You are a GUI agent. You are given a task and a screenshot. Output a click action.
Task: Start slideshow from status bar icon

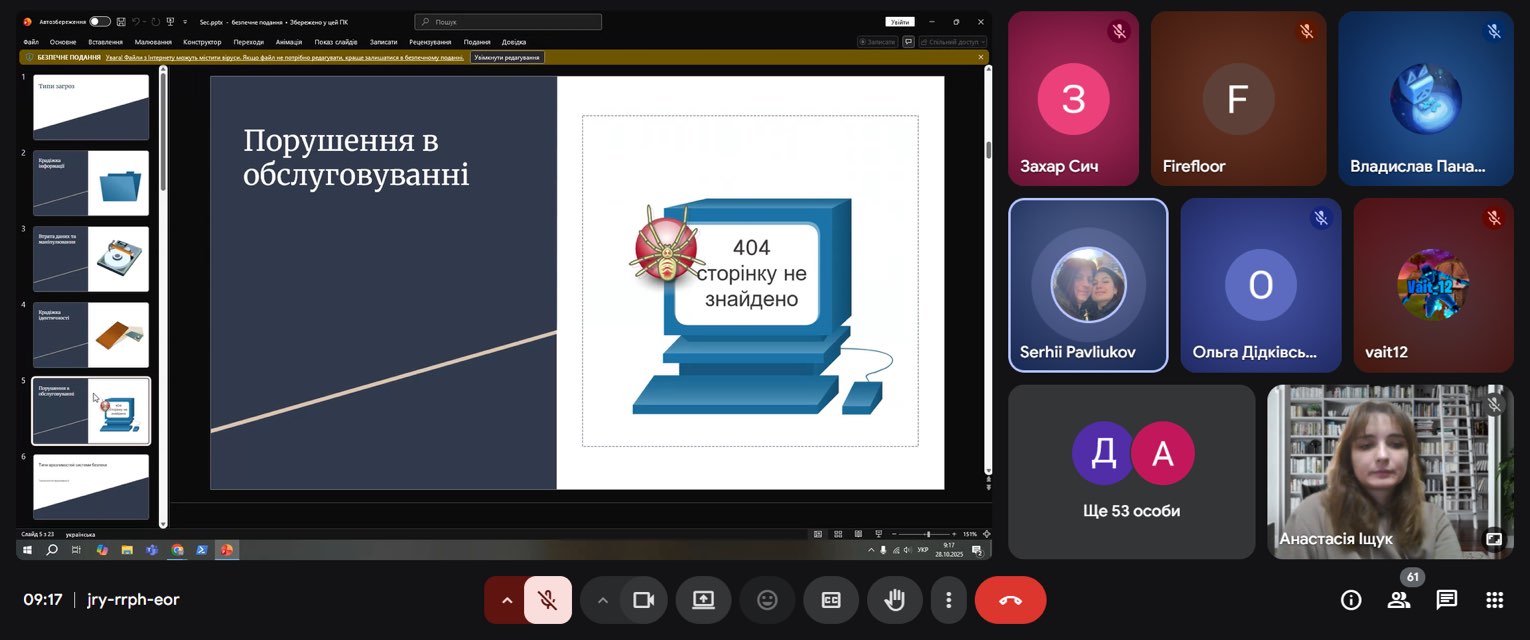pyautogui.click(x=878, y=534)
